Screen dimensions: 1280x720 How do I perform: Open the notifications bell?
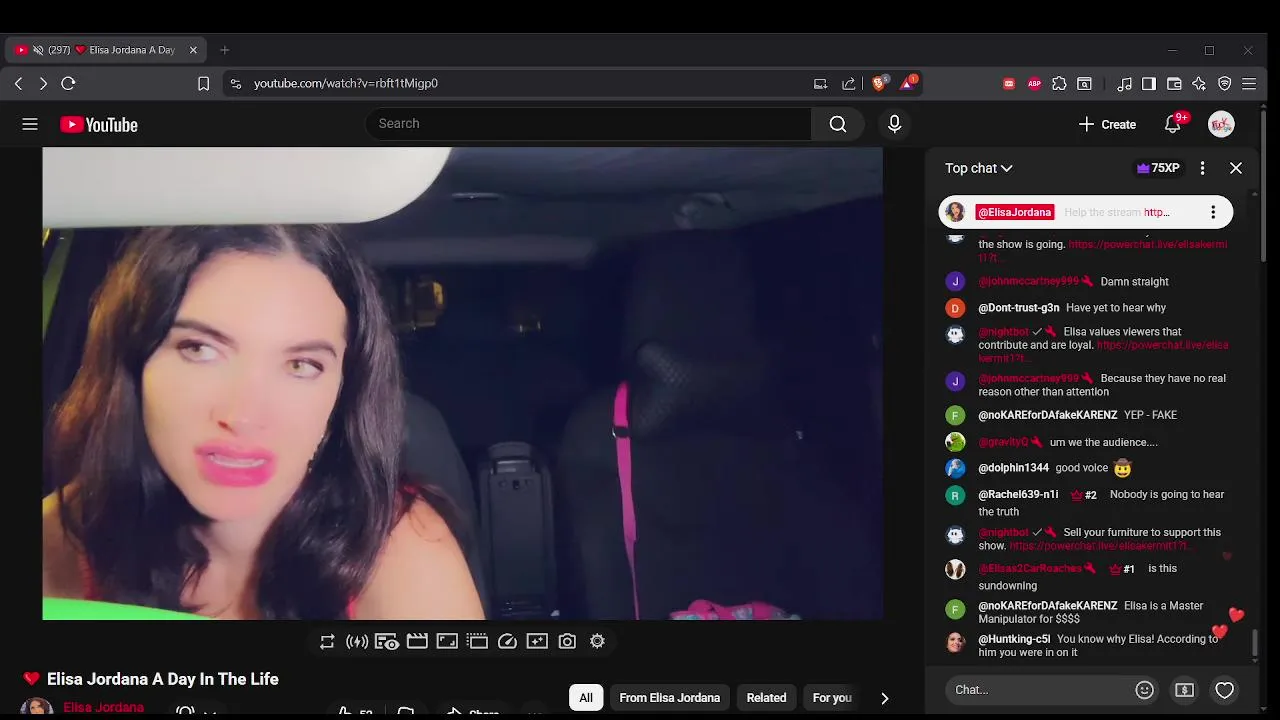pyautogui.click(x=1173, y=125)
